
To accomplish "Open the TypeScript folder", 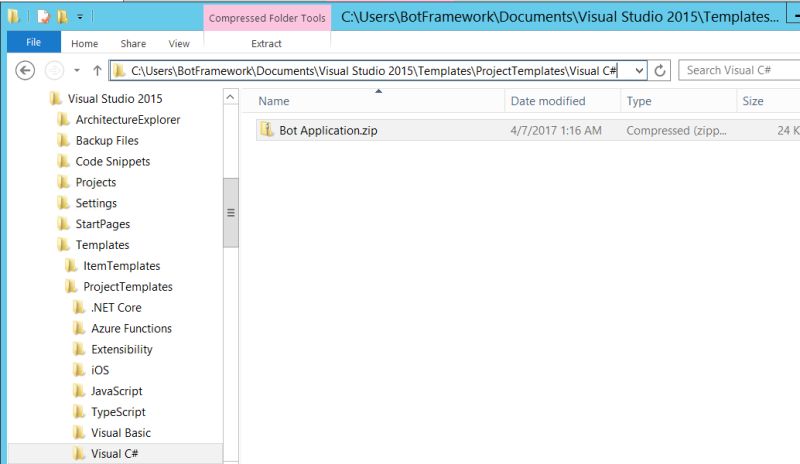I will coord(118,412).
